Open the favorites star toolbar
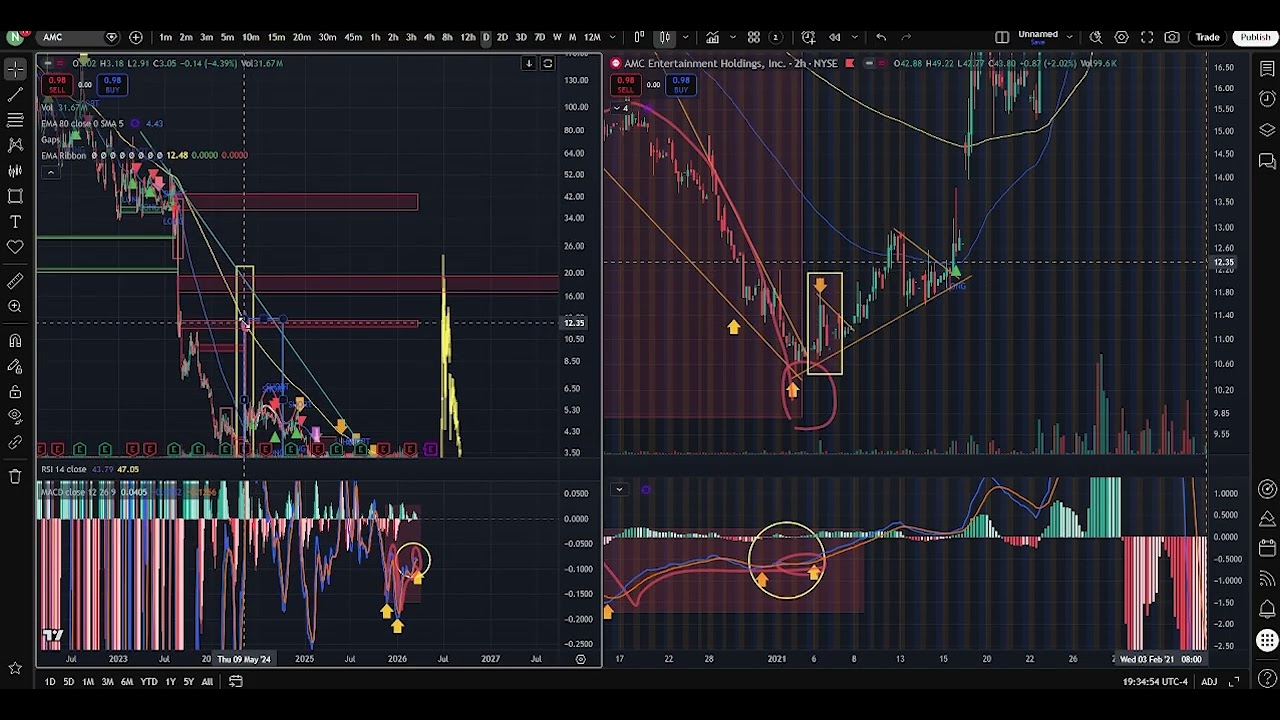Screen dimensions: 1280x720 click(x=15, y=668)
